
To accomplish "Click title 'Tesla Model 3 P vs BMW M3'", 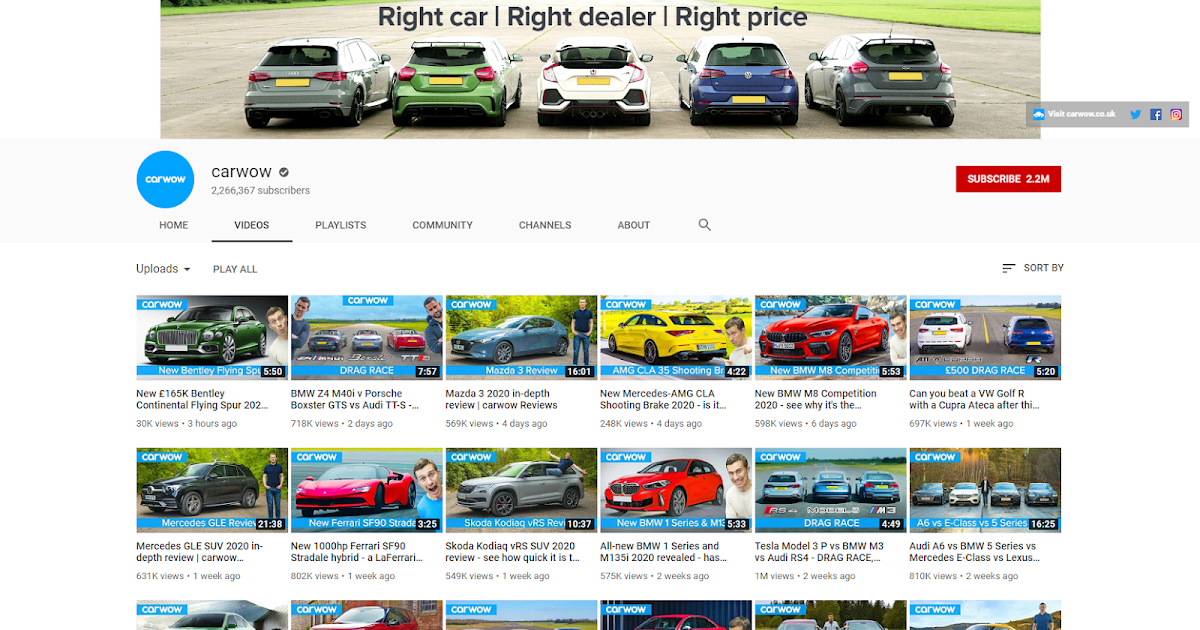I will pyautogui.click(x=820, y=552).
